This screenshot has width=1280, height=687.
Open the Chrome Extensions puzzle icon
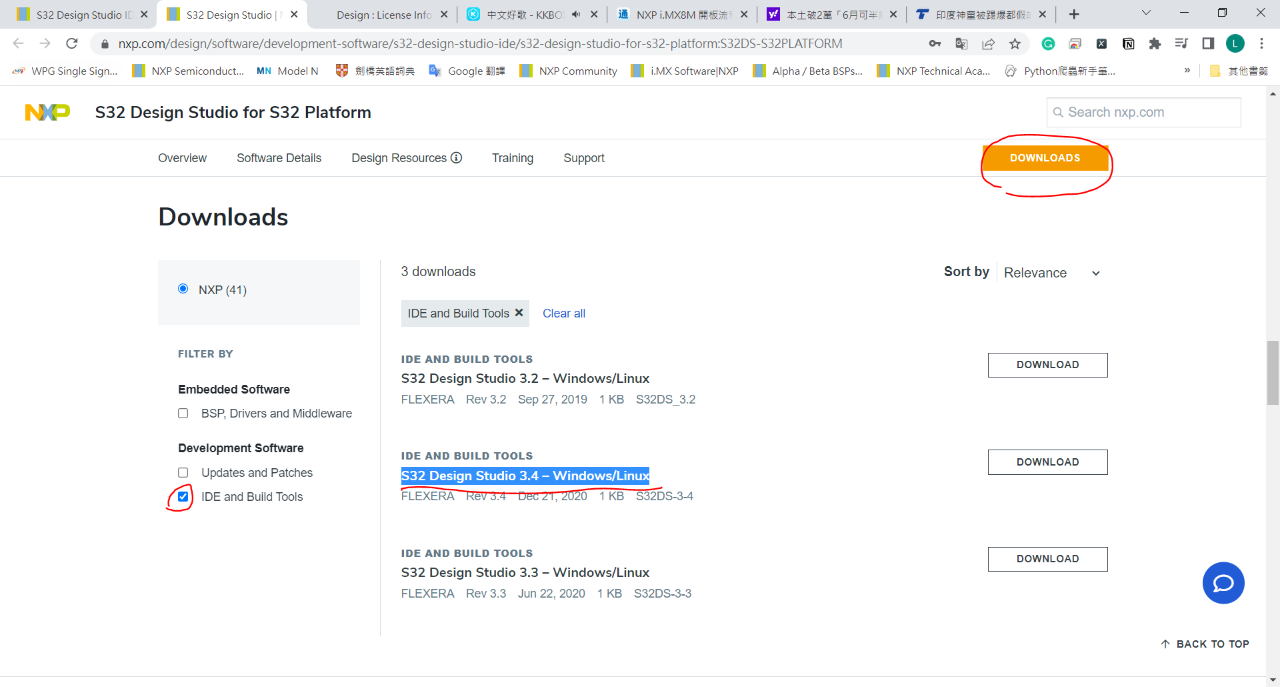tap(1155, 44)
